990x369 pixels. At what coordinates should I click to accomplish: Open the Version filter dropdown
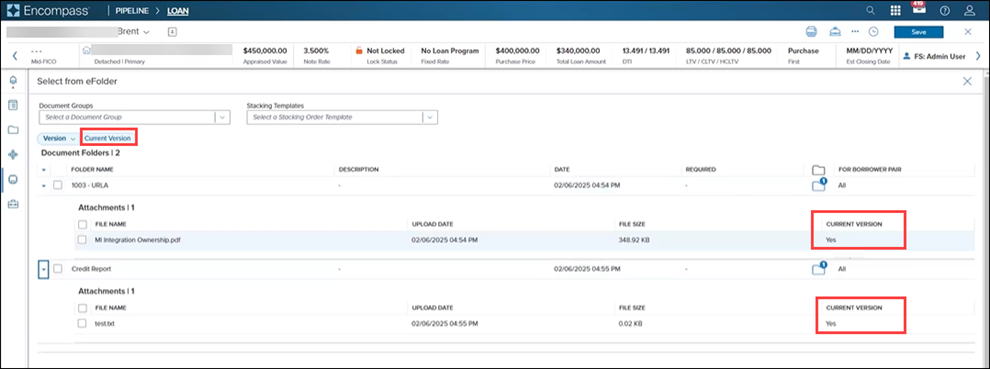[58, 138]
